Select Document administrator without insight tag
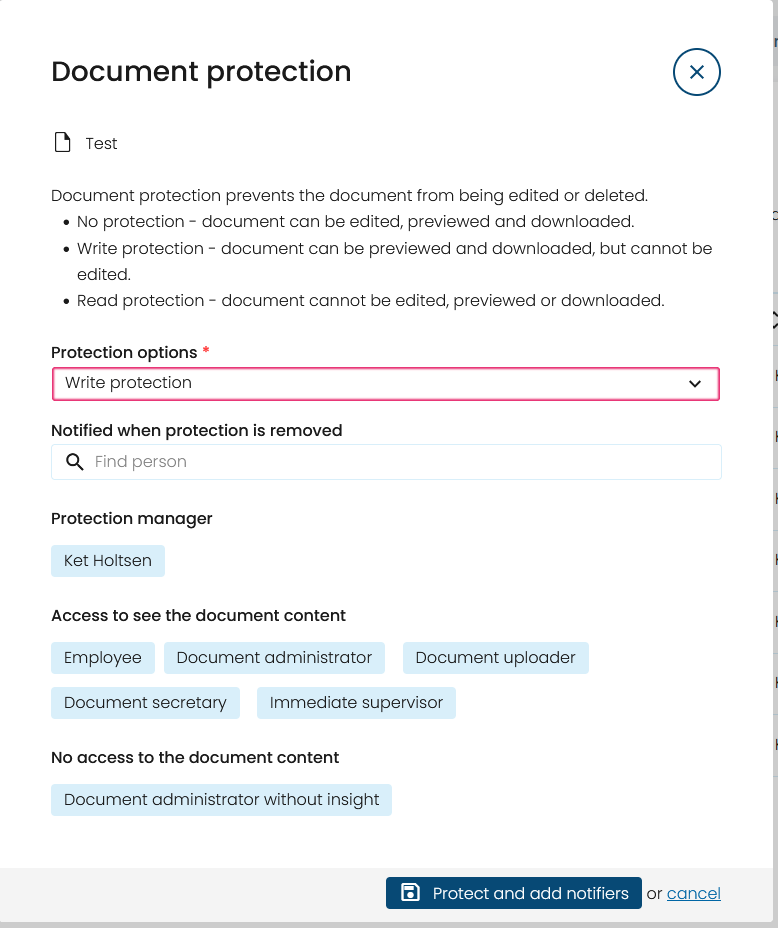778x928 pixels. 221,800
